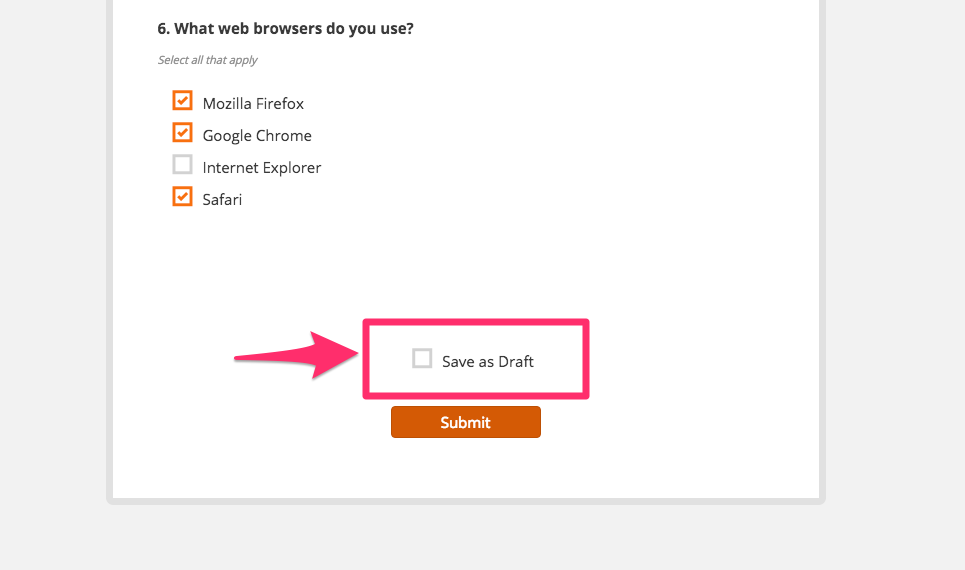Click the Safari option label
The height and width of the screenshot is (570, 965).
click(222, 199)
